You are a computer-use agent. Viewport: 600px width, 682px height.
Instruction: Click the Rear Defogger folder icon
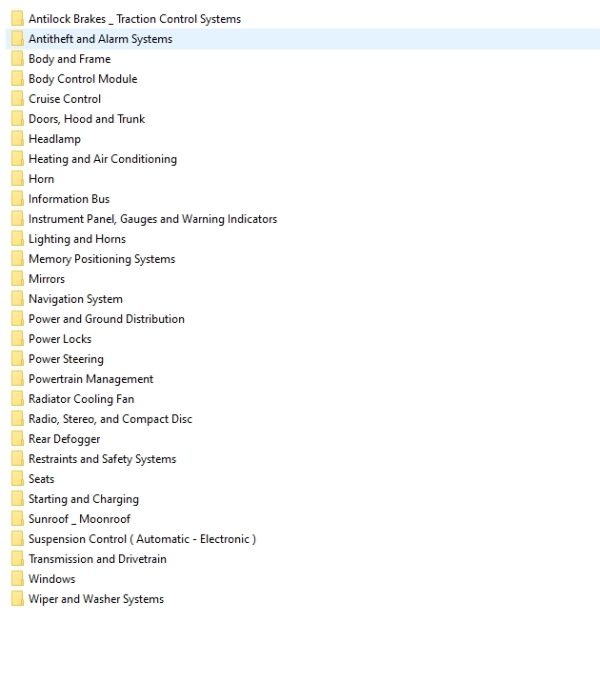coord(17,439)
